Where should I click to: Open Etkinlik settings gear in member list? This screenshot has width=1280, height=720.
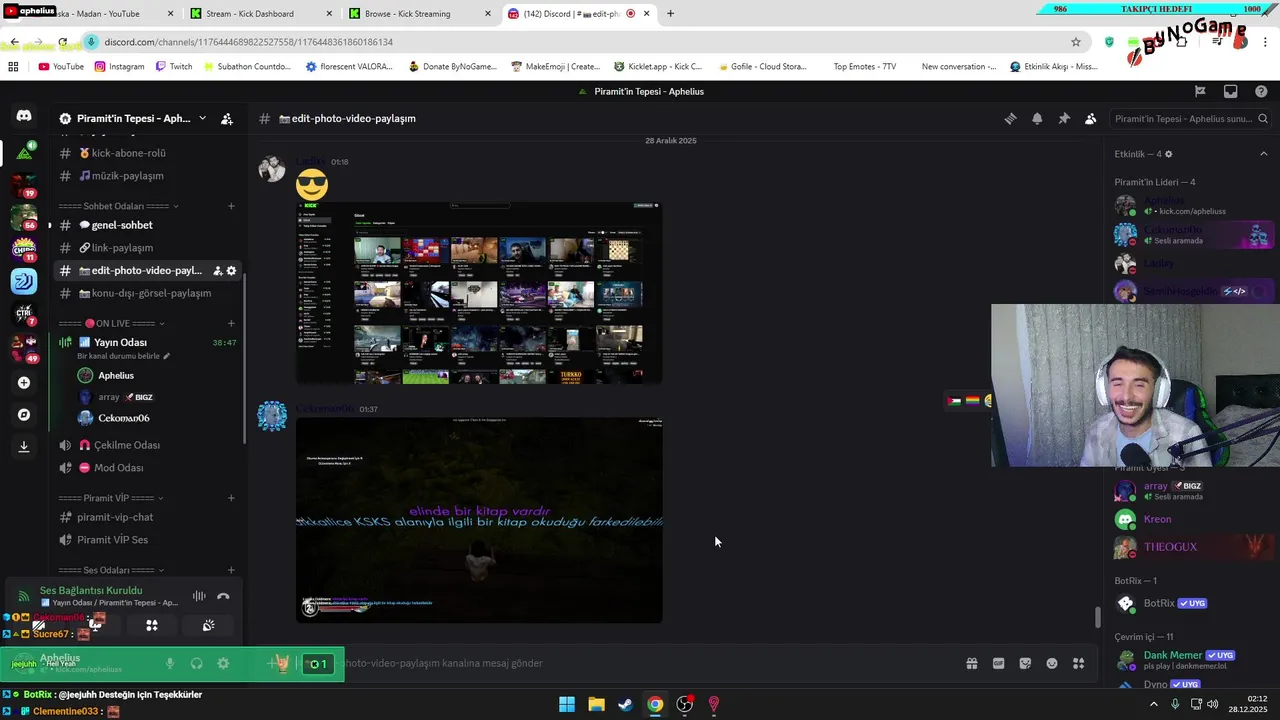coord(1168,154)
